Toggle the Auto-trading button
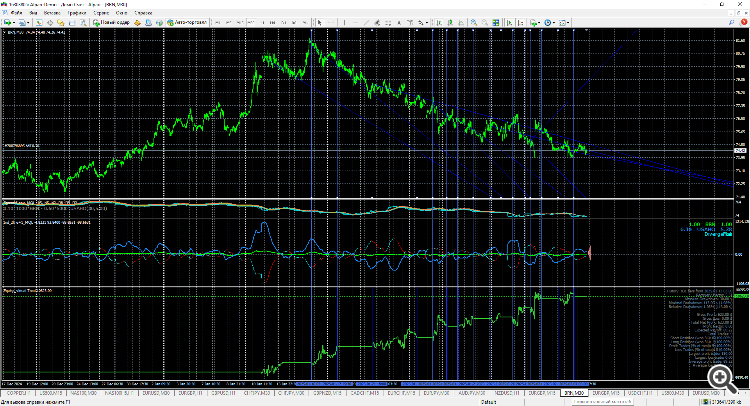Screen dimensions: 750x406 pos(187,22)
